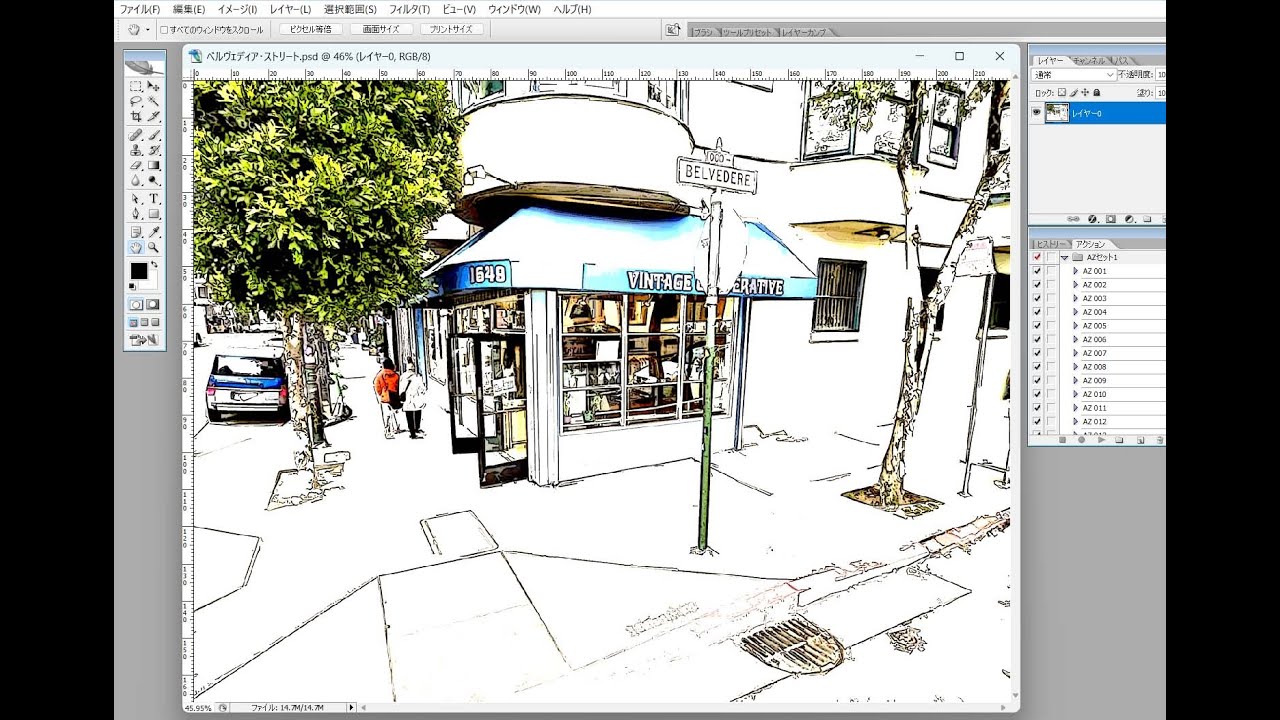Select the Pen tool
This screenshot has height=720, width=1280.
tap(135, 213)
